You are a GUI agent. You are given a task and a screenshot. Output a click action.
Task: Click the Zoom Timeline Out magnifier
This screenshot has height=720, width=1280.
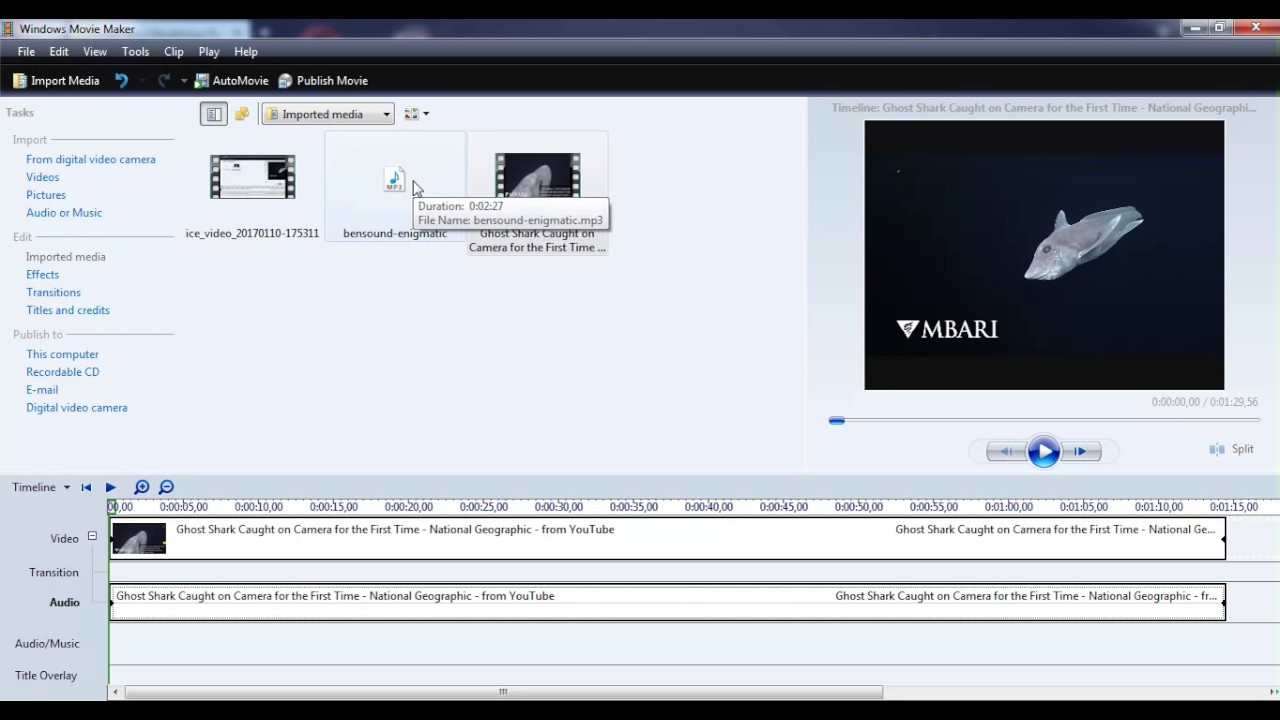point(166,488)
